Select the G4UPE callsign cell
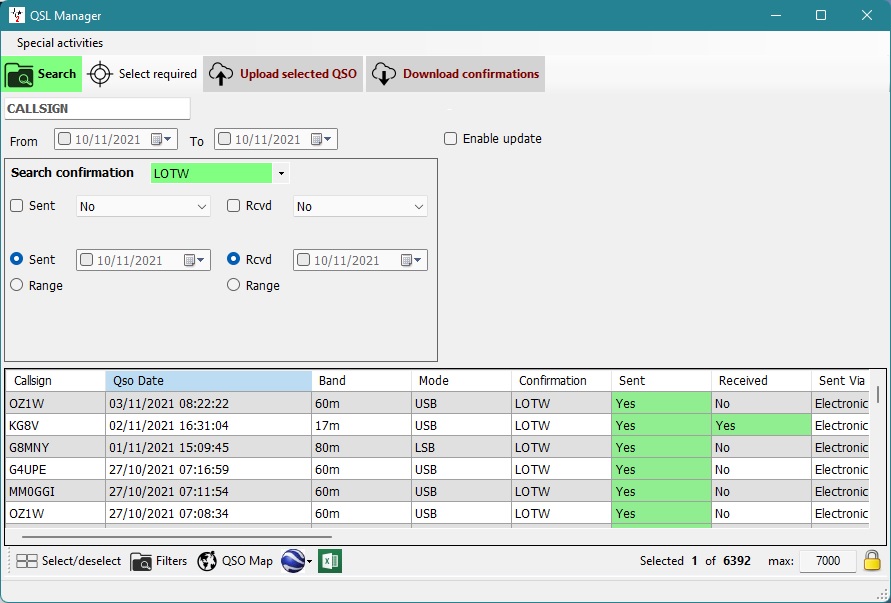This screenshot has width=891, height=603. point(56,469)
